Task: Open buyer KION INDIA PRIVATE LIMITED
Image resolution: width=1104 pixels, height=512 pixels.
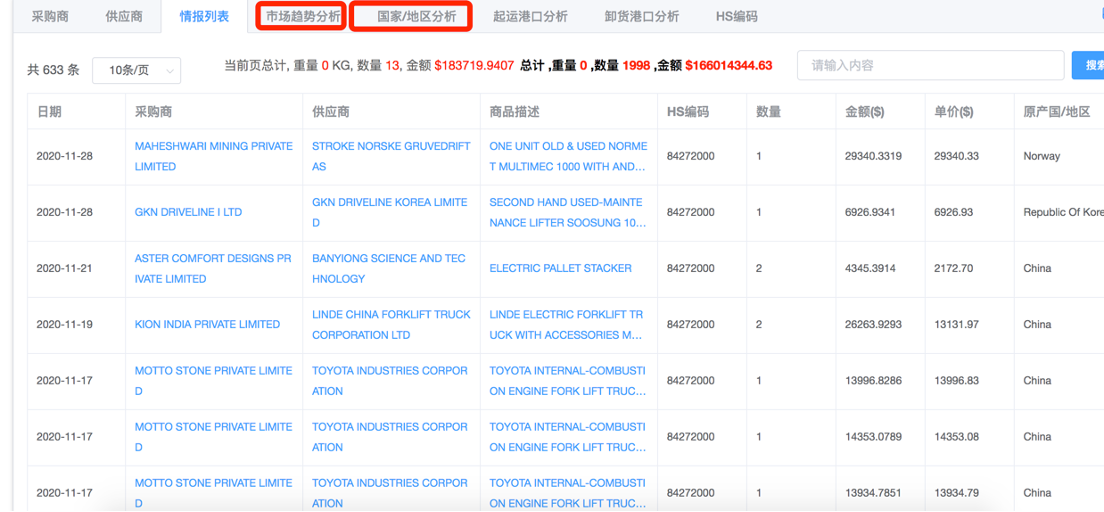Action: [x=207, y=324]
